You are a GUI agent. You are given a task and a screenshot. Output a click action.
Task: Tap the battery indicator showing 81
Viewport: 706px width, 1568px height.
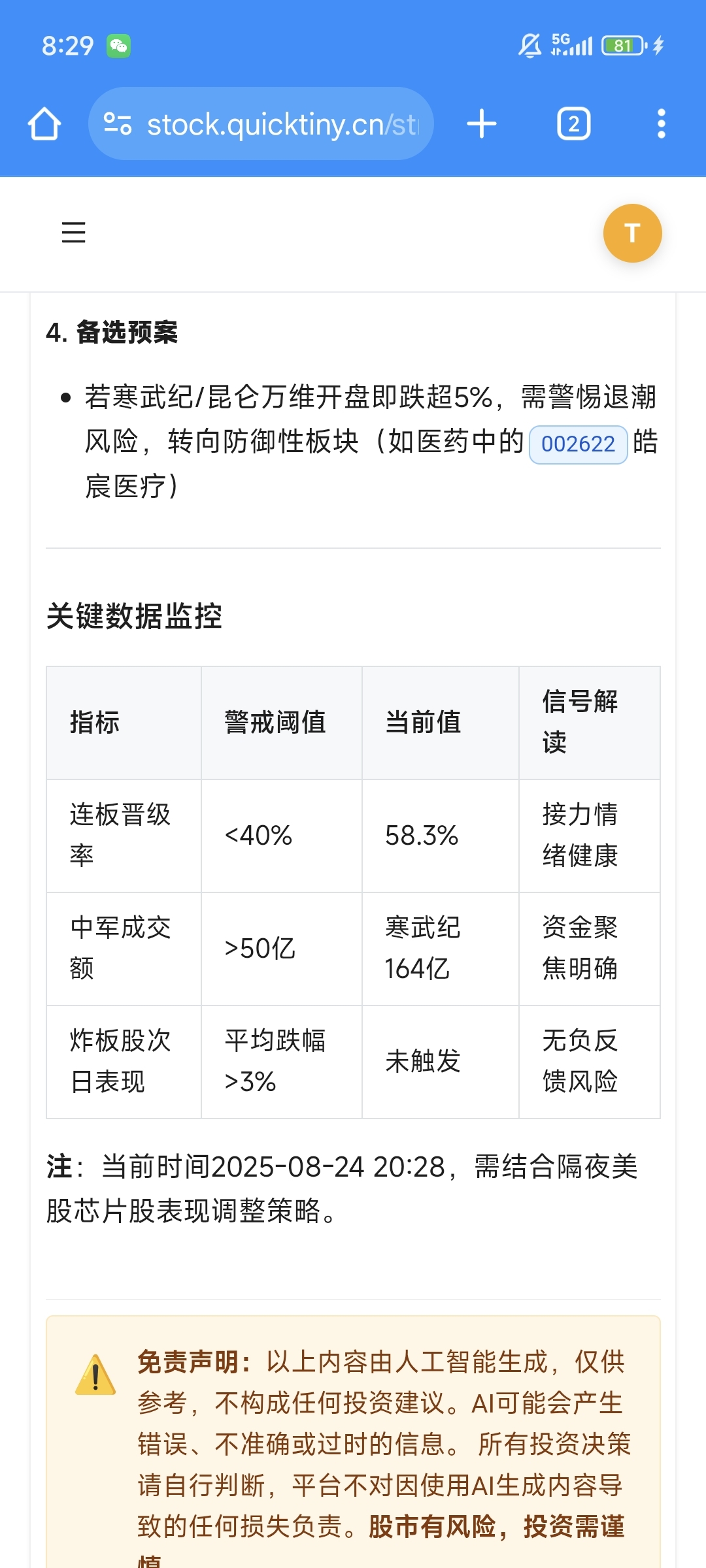tap(624, 46)
